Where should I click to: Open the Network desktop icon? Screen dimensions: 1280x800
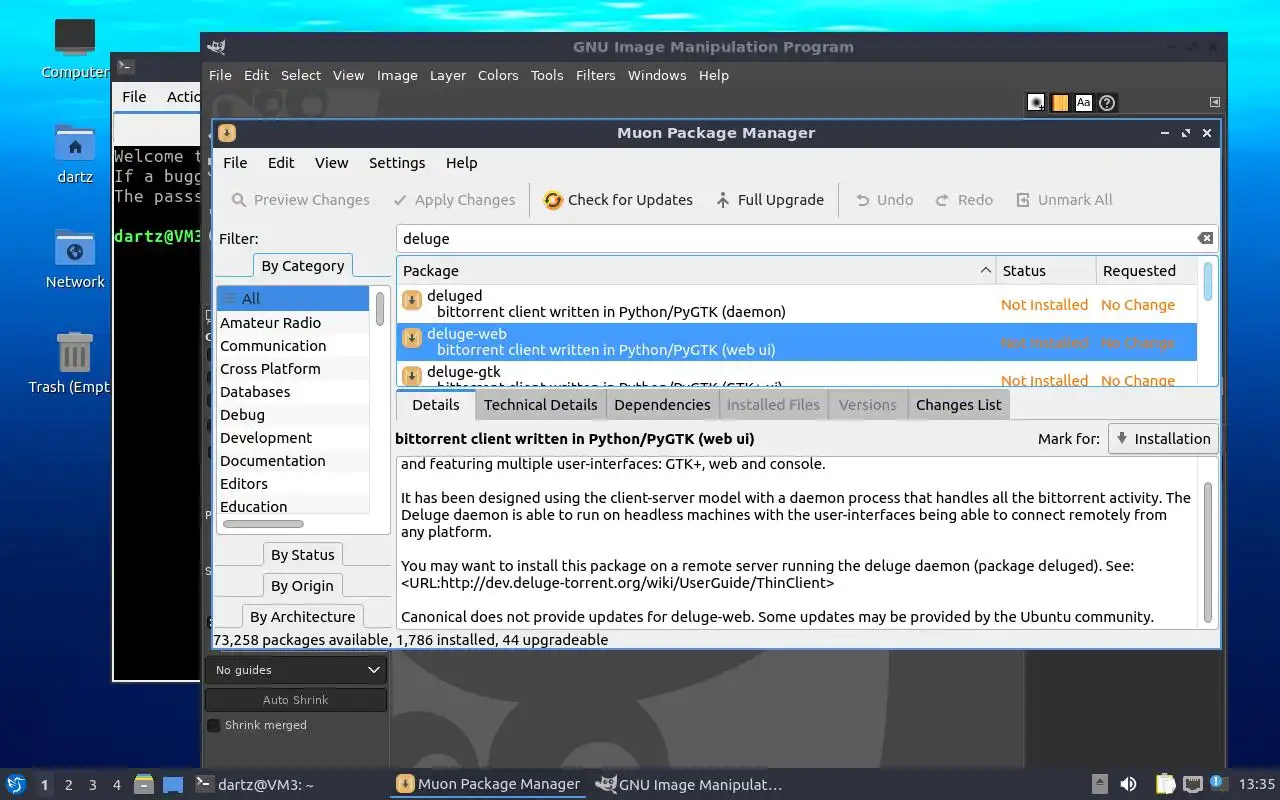coord(75,259)
